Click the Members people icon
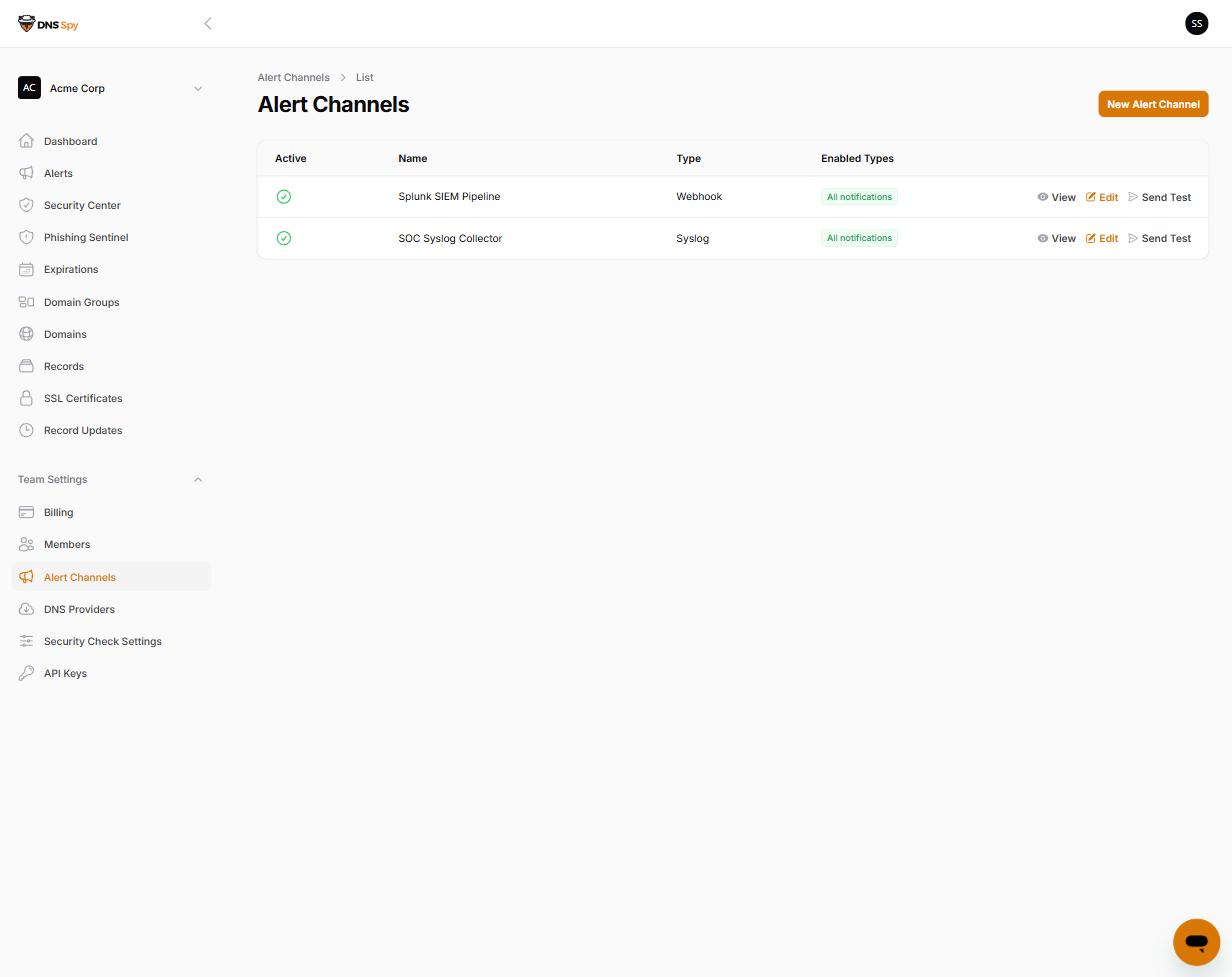The width and height of the screenshot is (1232, 977). coord(26,544)
